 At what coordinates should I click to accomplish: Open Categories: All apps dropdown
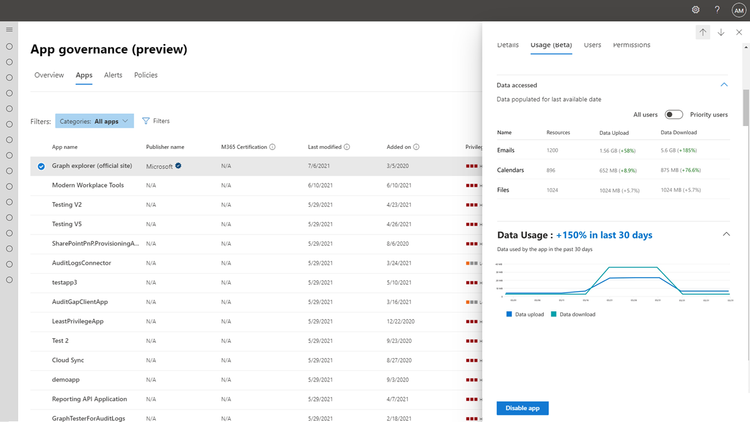[x=94, y=121]
